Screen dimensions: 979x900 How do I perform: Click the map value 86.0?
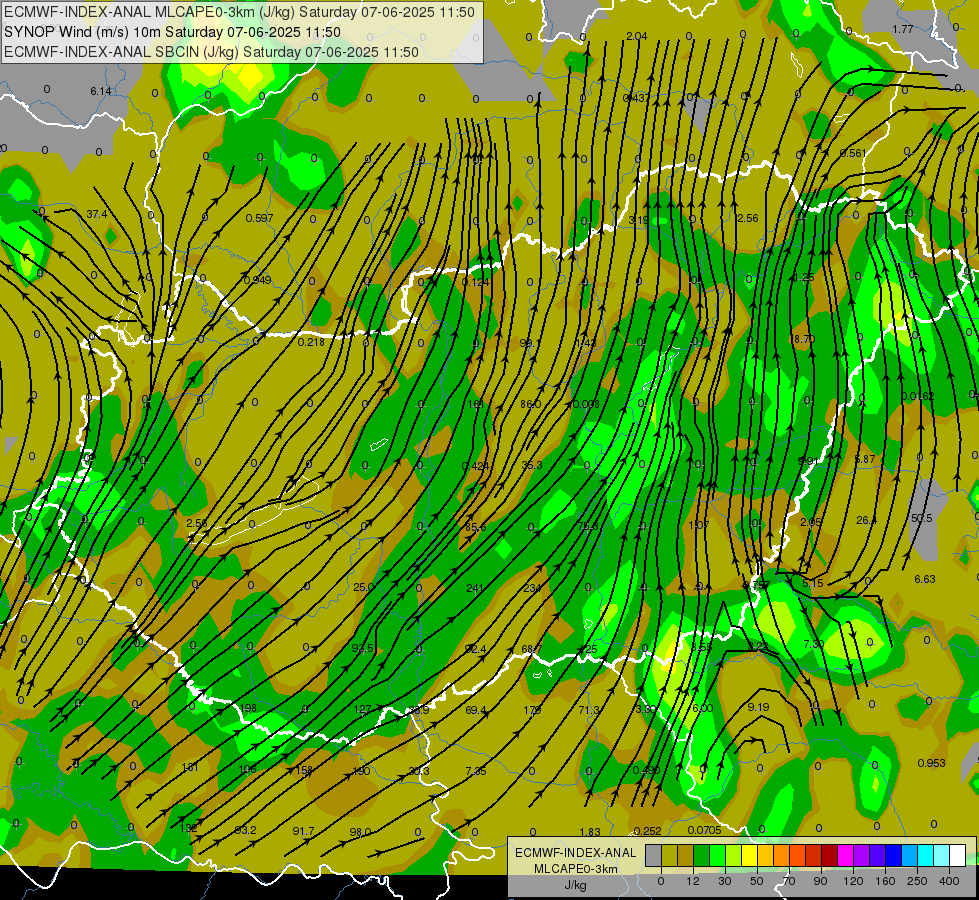(x=531, y=404)
